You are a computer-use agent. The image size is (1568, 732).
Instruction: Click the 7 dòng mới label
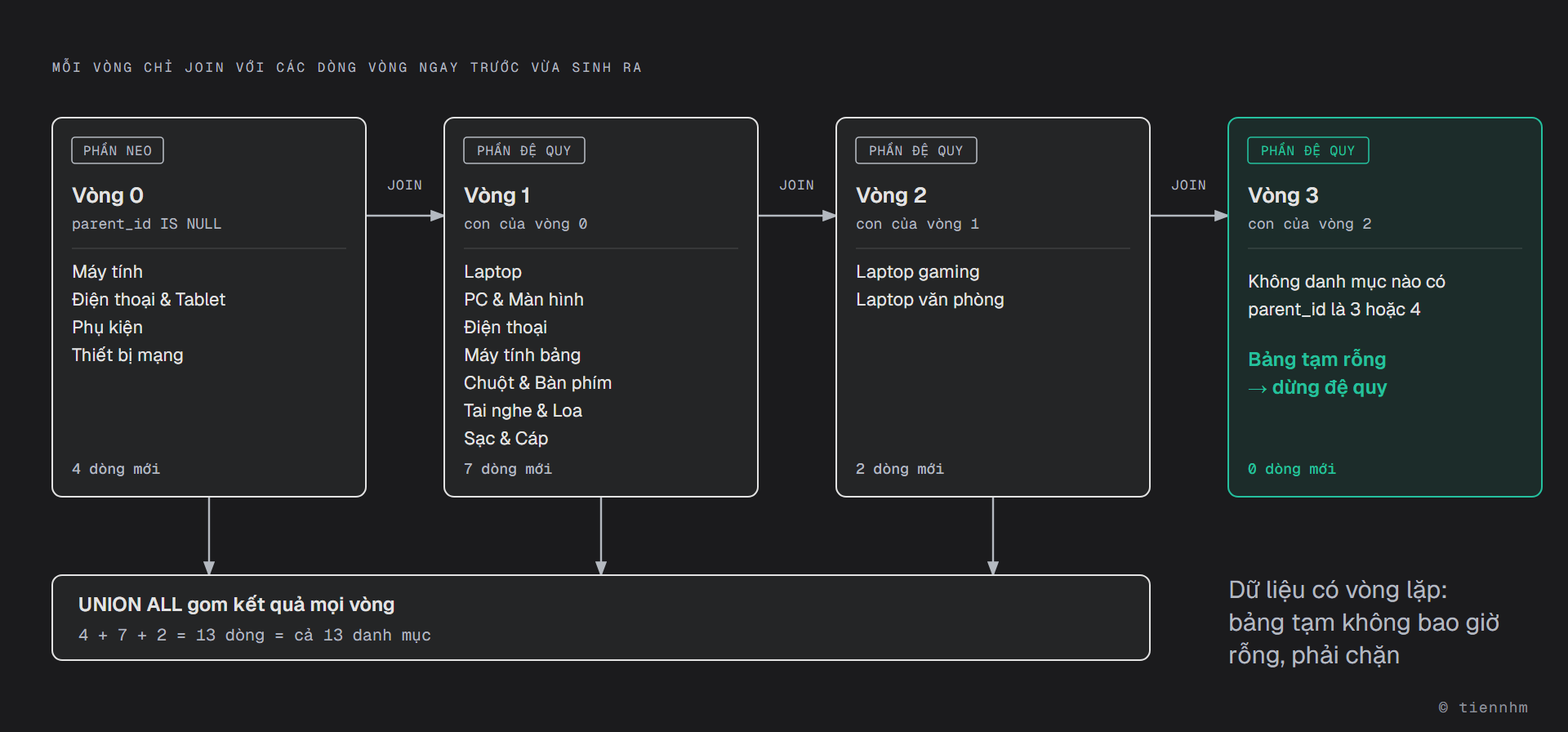coord(508,469)
